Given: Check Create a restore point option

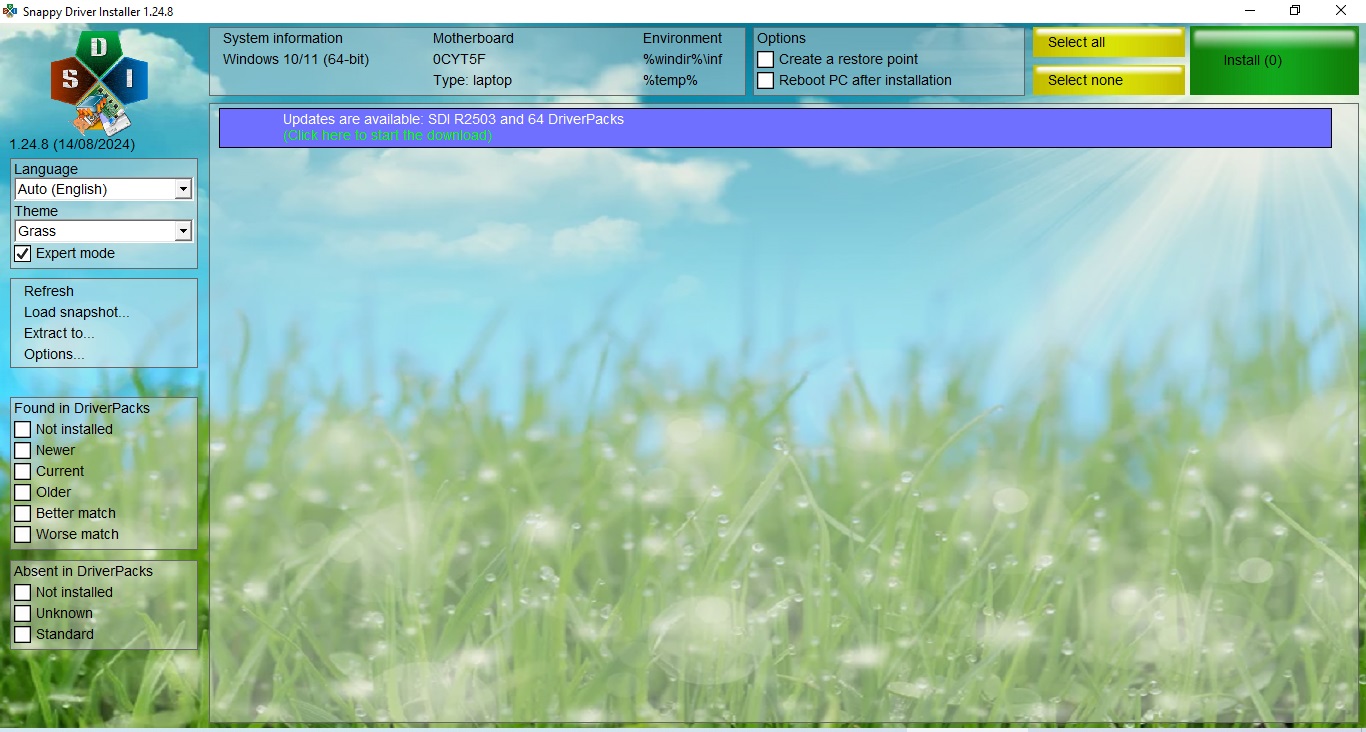Looking at the screenshot, I should pos(765,59).
